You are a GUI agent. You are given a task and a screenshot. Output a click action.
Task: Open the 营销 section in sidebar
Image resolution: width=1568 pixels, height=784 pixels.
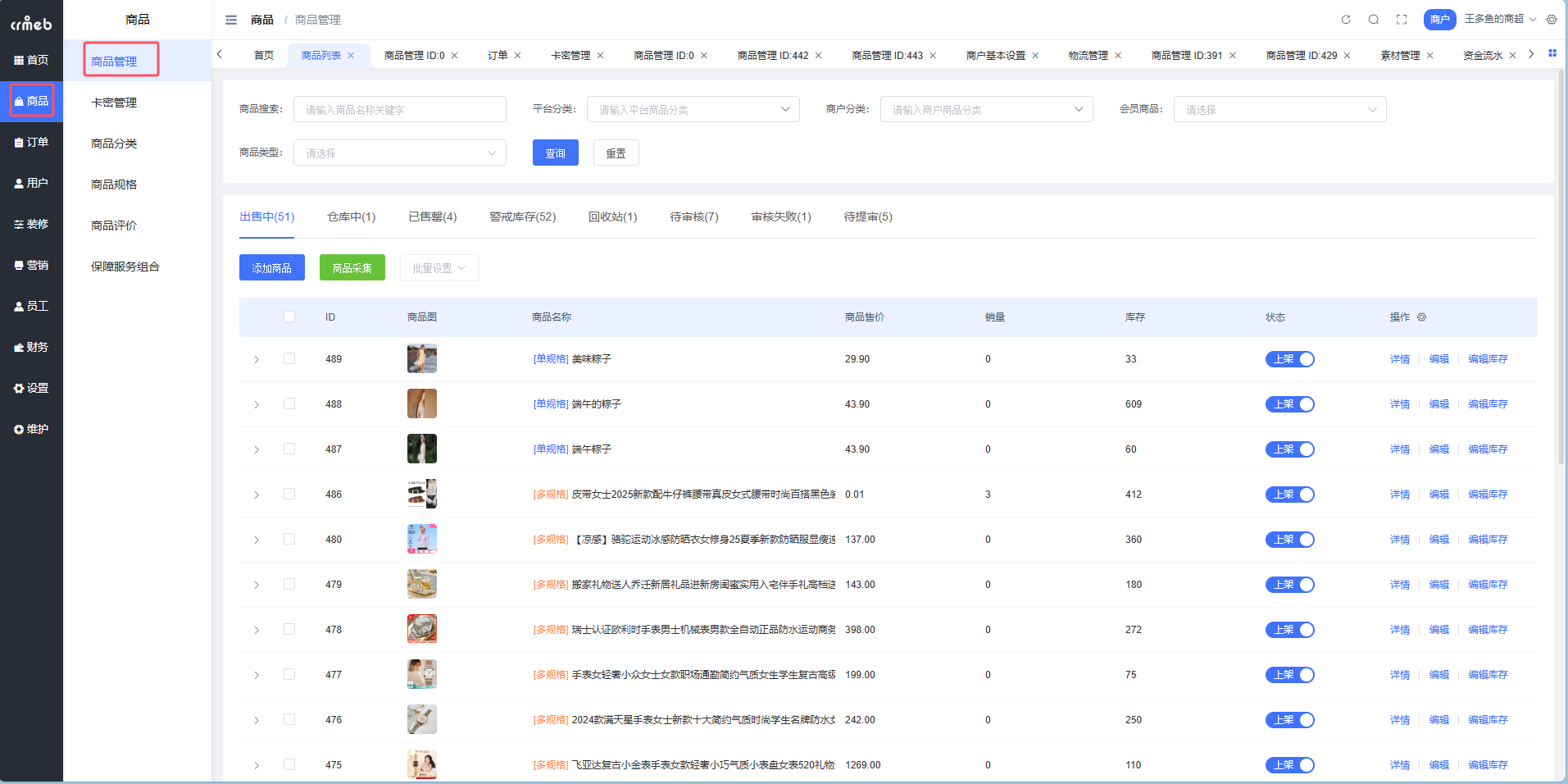(x=31, y=264)
